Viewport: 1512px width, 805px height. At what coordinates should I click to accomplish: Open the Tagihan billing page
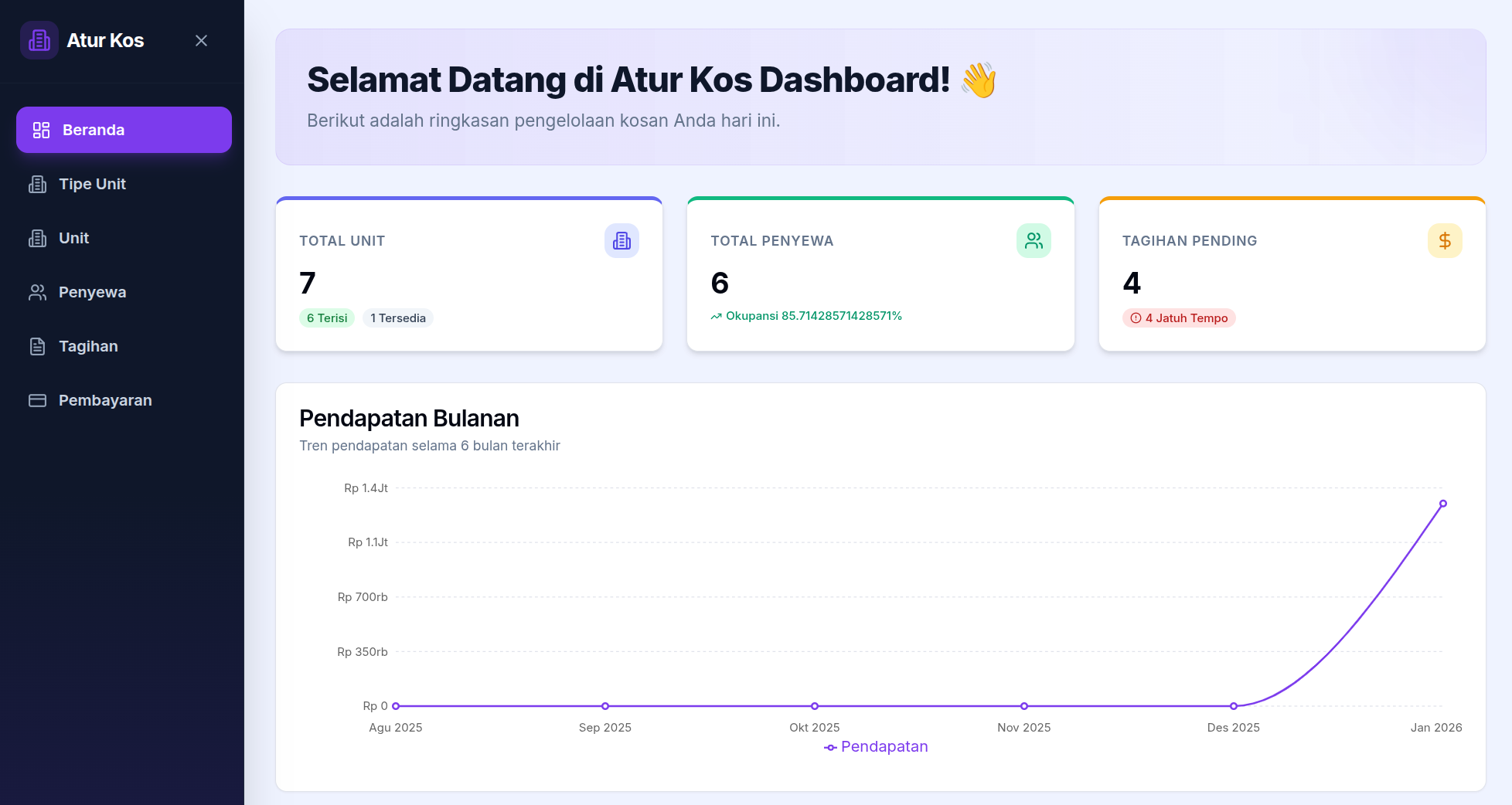(88, 346)
